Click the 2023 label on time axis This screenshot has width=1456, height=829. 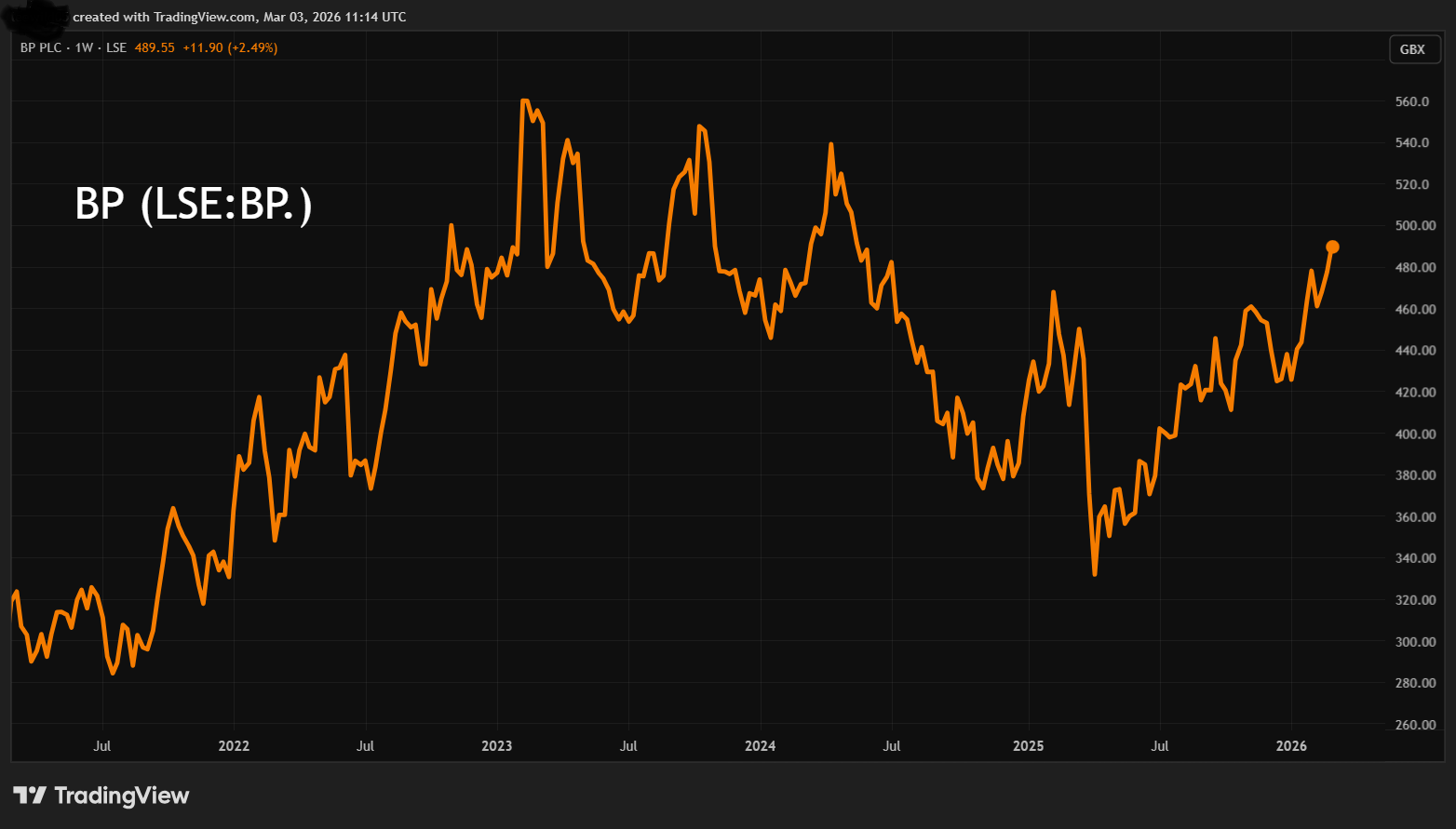pyautogui.click(x=496, y=746)
